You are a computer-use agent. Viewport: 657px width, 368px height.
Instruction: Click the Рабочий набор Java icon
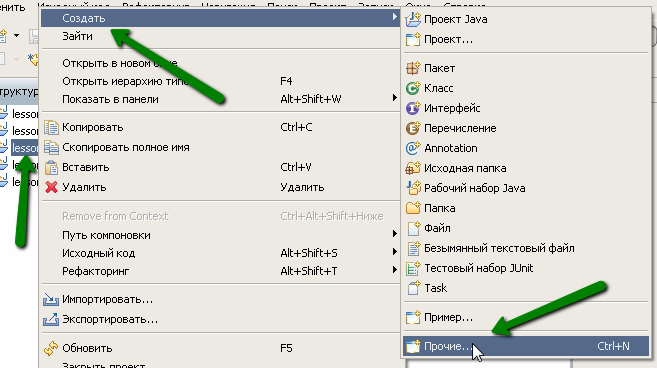point(413,188)
